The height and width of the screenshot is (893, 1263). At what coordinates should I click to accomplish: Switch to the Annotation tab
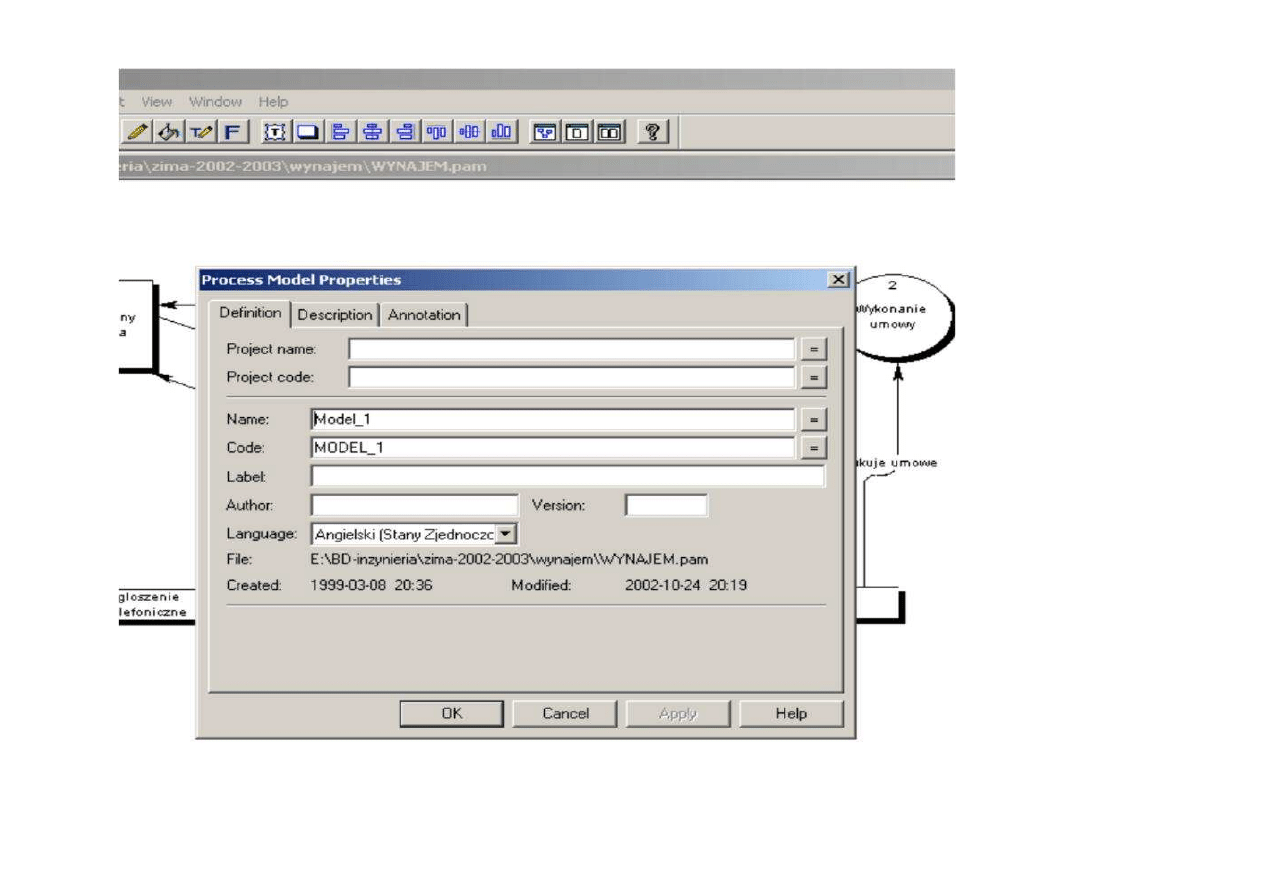click(424, 315)
